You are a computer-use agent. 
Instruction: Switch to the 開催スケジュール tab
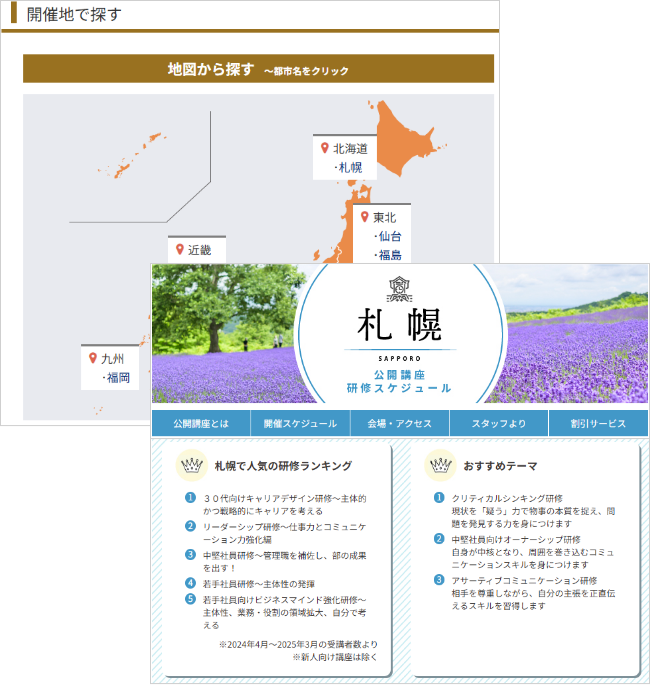tap(300, 423)
